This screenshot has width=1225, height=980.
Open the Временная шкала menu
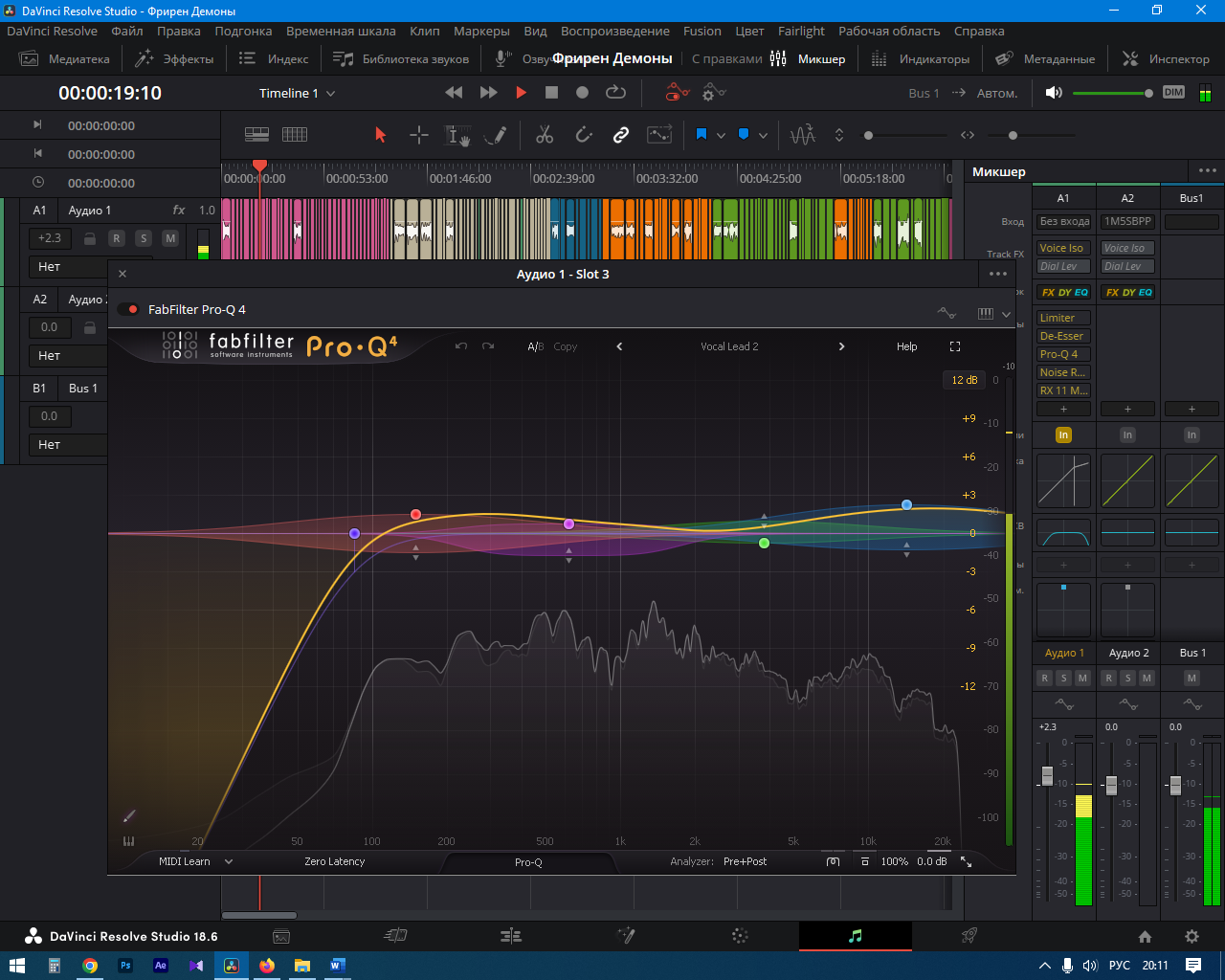[341, 32]
